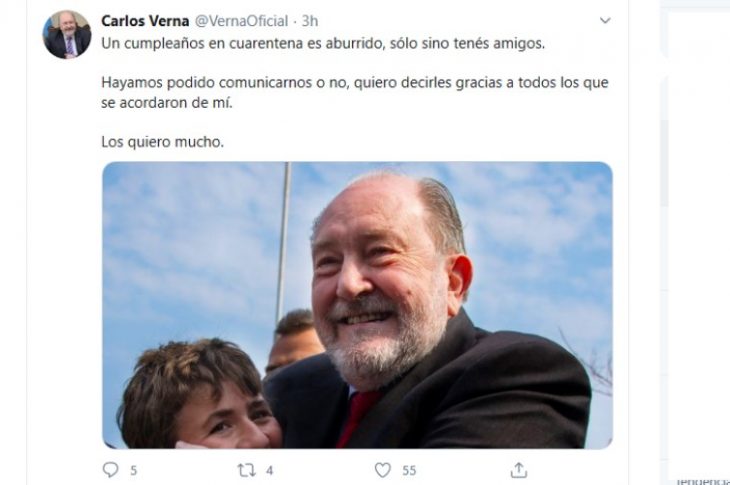Open the attached photo of smiling man

pos(357,305)
